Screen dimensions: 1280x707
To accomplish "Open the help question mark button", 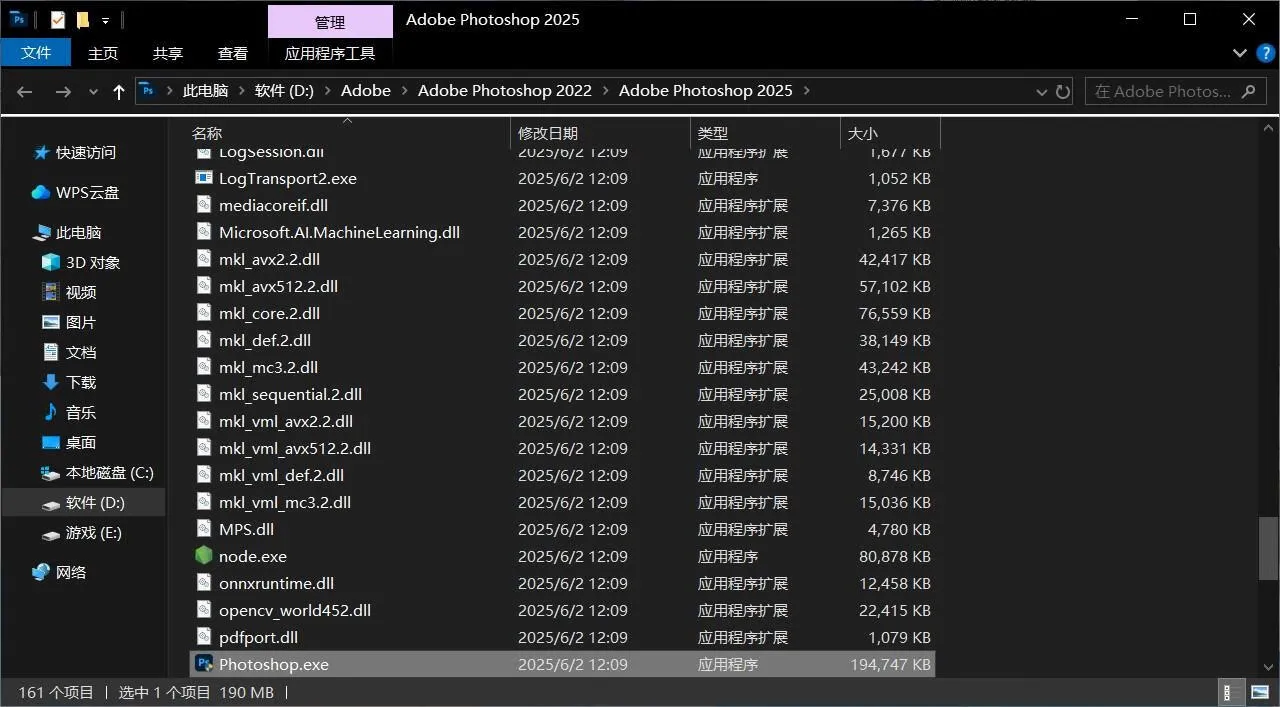I will 1264,53.
